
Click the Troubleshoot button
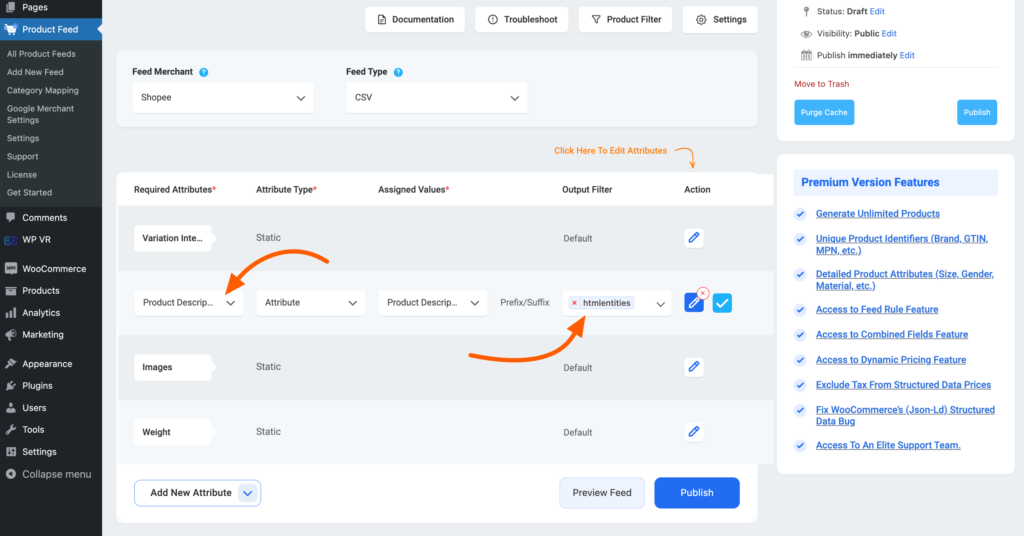click(522, 20)
